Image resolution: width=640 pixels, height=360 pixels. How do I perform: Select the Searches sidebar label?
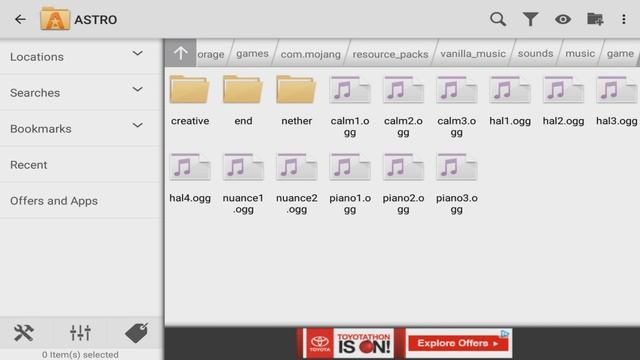[35, 93]
